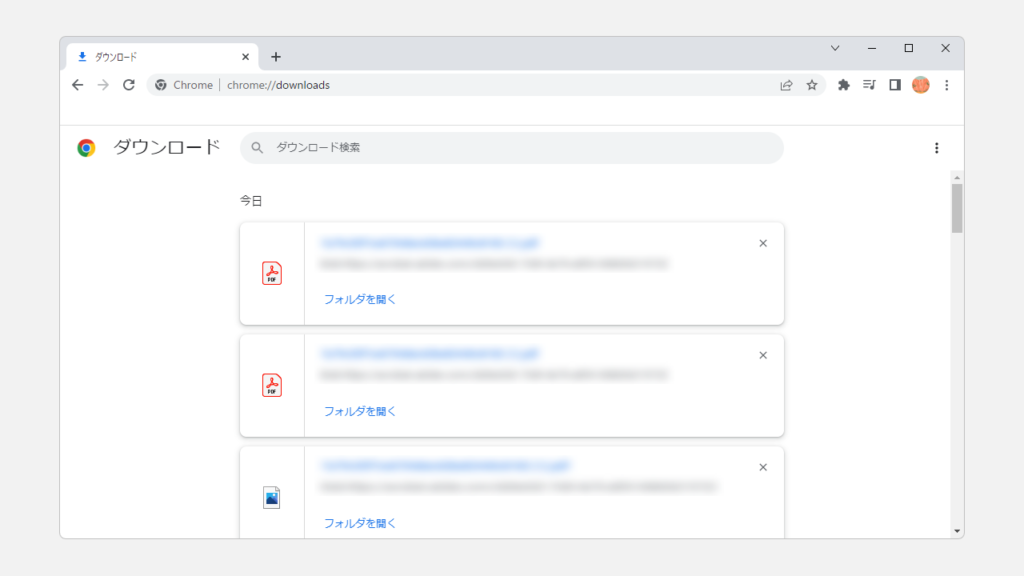Click フォルダを開く for the third download
Viewport: 1024px width, 576px height.
coord(360,523)
